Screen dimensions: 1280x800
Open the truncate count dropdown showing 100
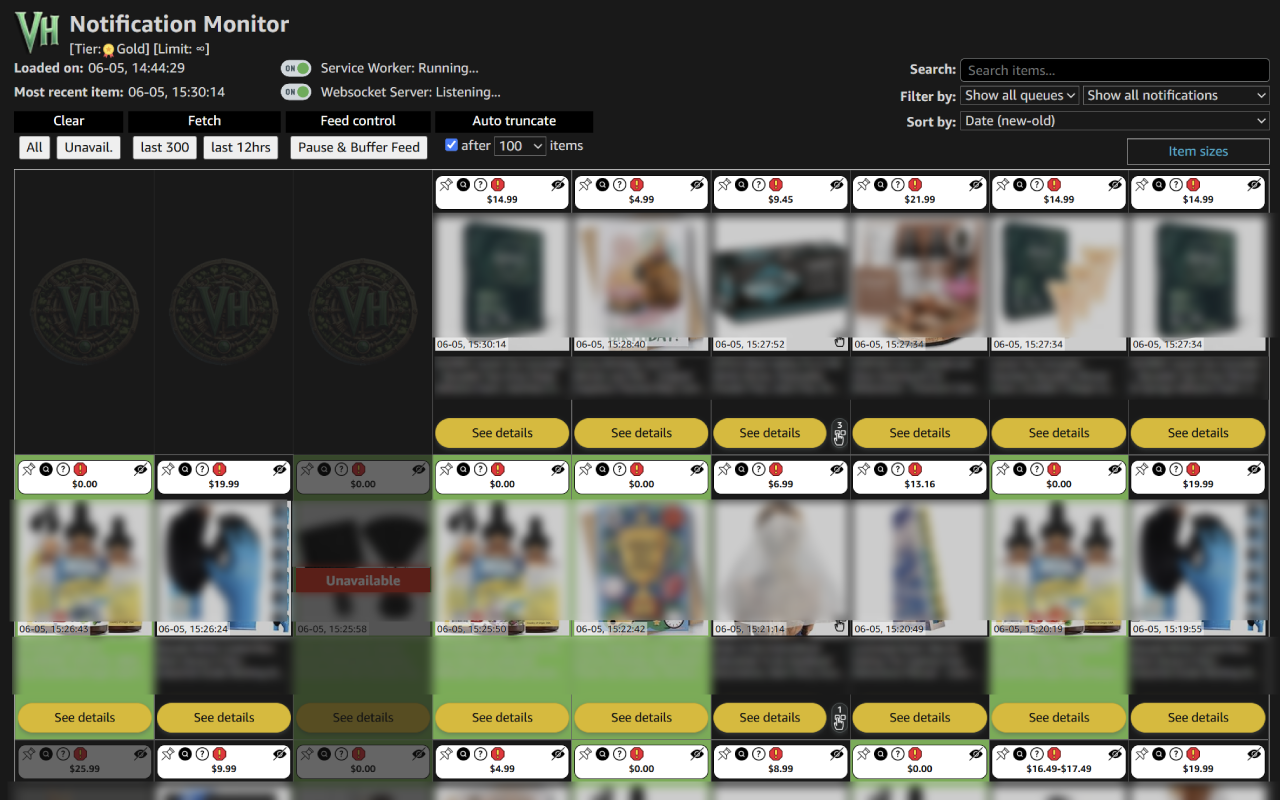pyautogui.click(x=520, y=146)
